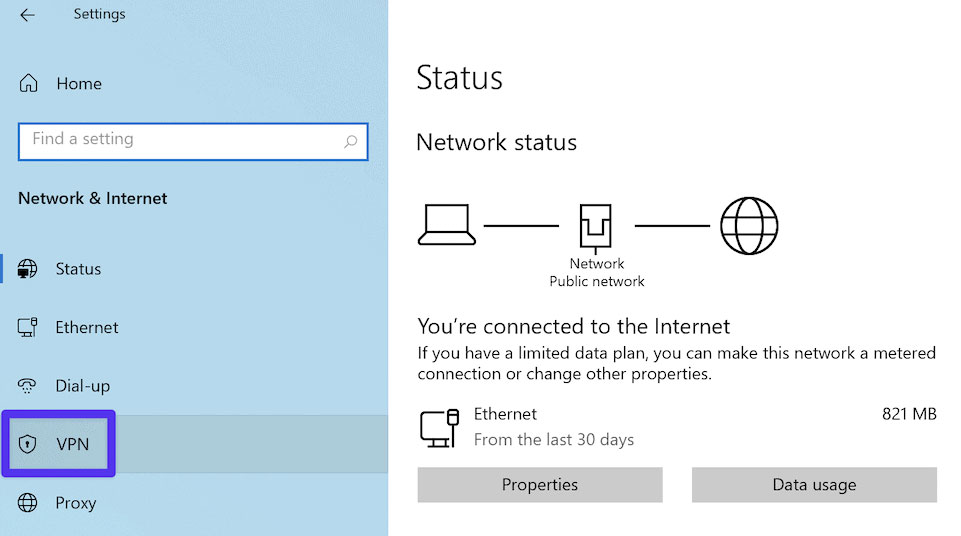This screenshot has height=536, width=961.
Task: Click the Dial-up phone icon
Action: 27,385
